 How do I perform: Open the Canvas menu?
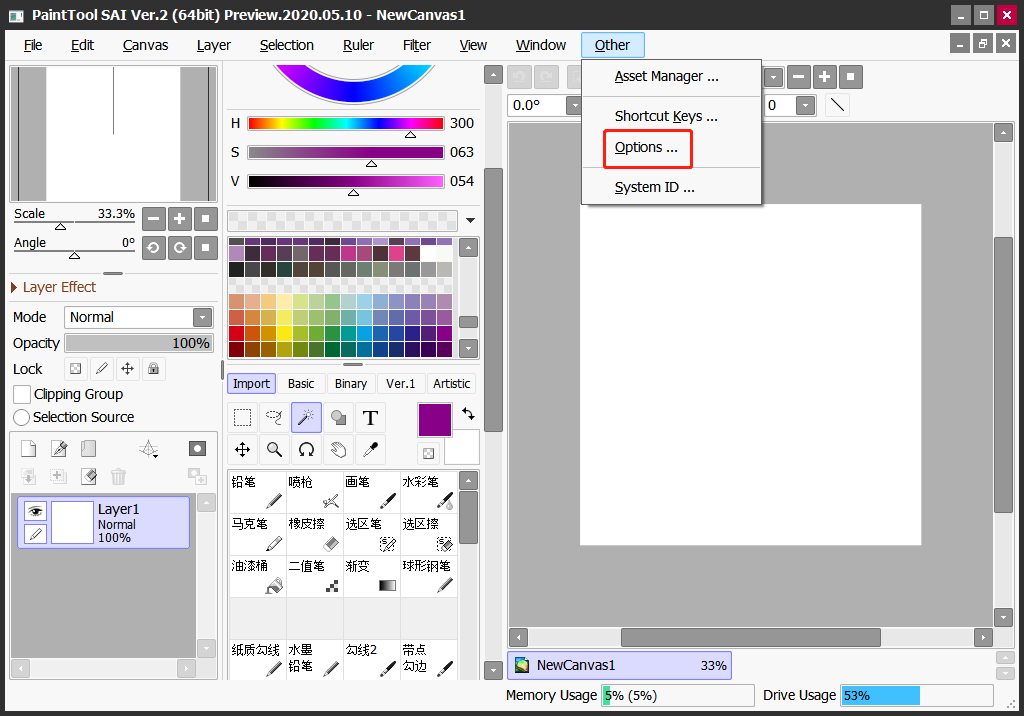[x=145, y=45]
